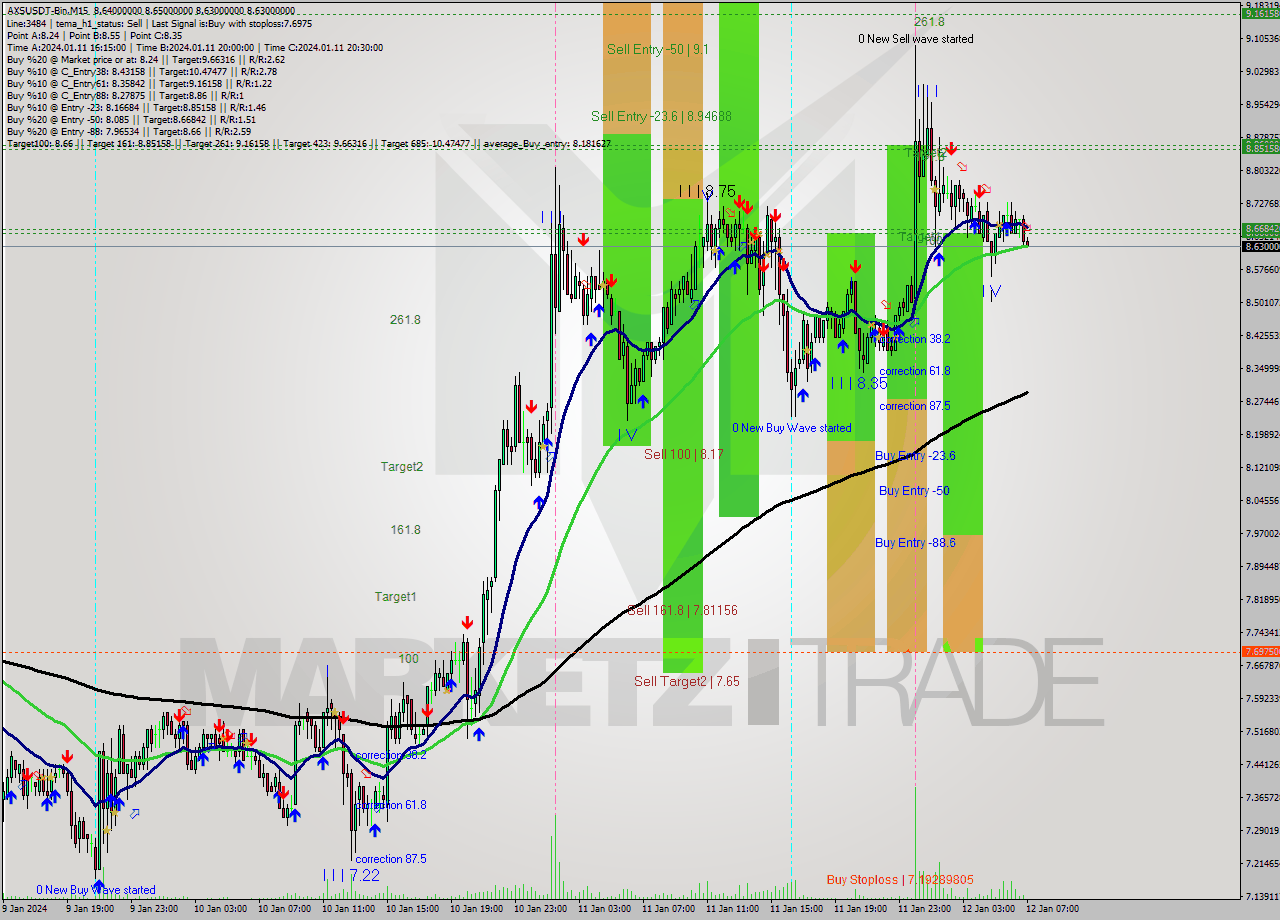The width and height of the screenshot is (1280, 920).
Task: Click the 'I I I 8.75' wave label
Action: (706, 191)
